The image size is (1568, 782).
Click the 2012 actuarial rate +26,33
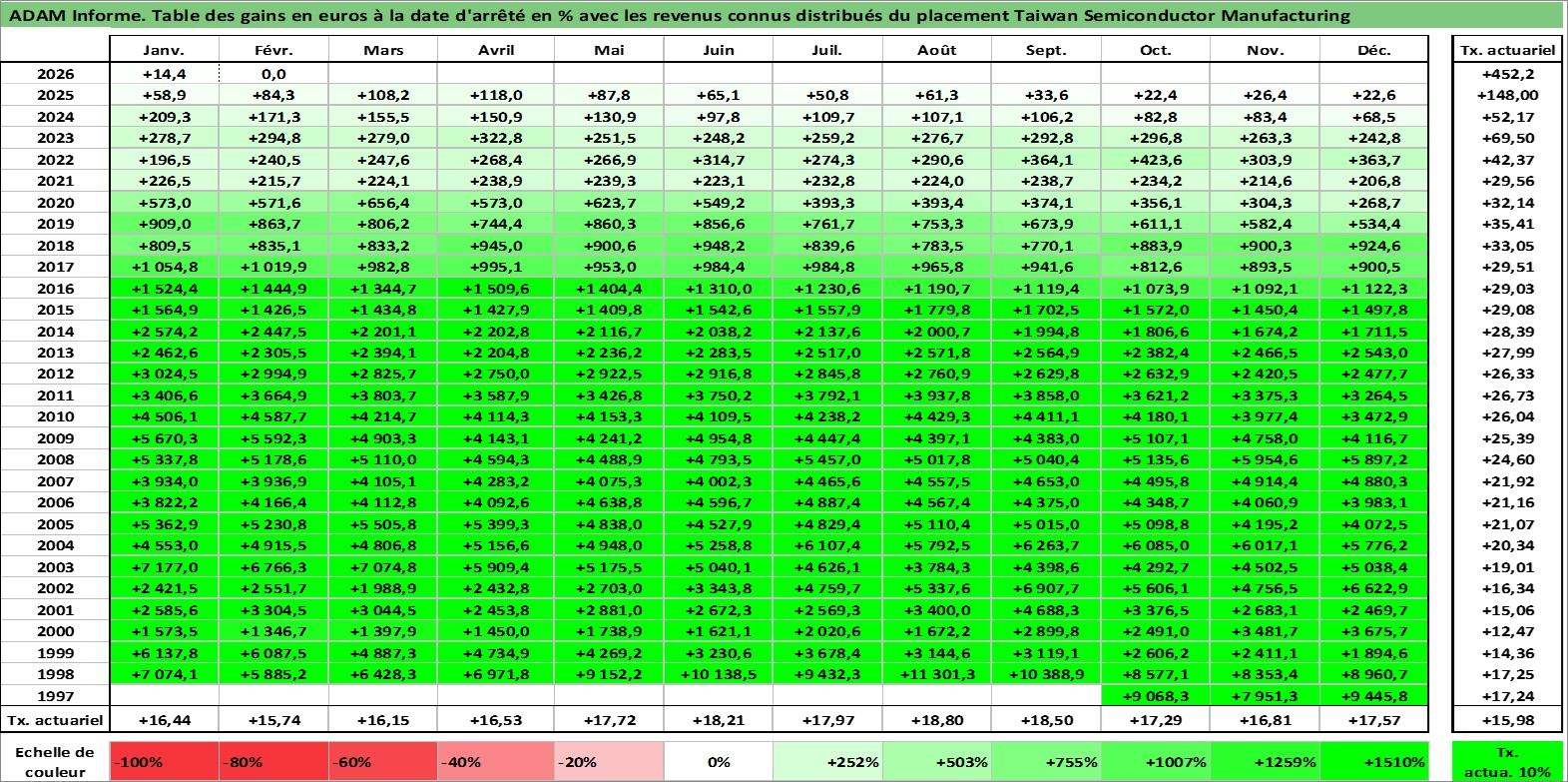[x=1507, y=374]
